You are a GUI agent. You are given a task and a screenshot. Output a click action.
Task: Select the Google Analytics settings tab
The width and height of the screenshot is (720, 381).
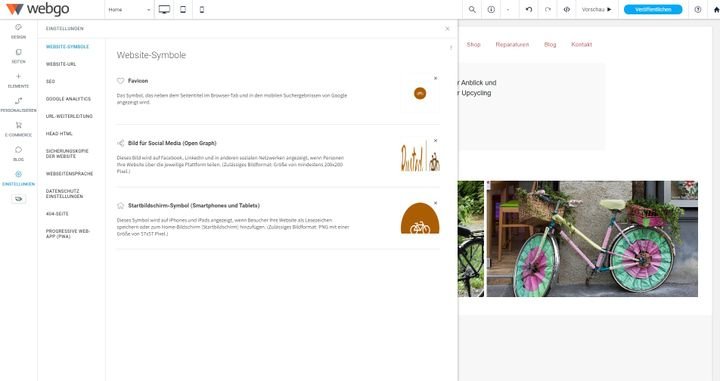(68, 99)
